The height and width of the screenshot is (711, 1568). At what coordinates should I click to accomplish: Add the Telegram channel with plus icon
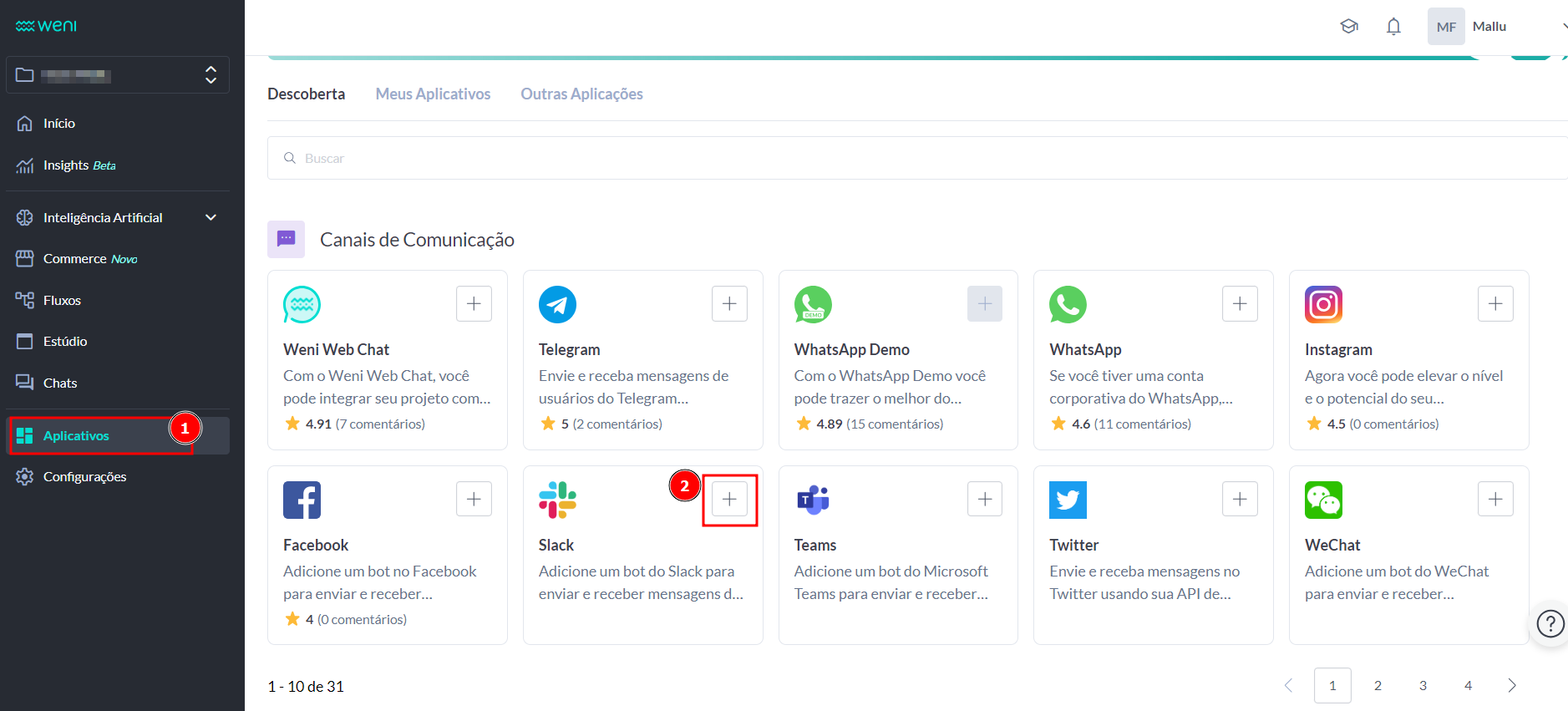pos(729,304)
